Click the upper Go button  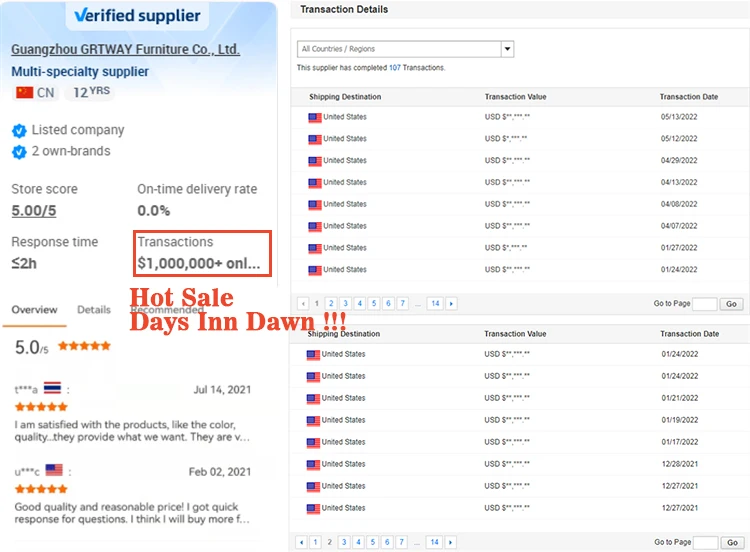(x=731, y=304)
